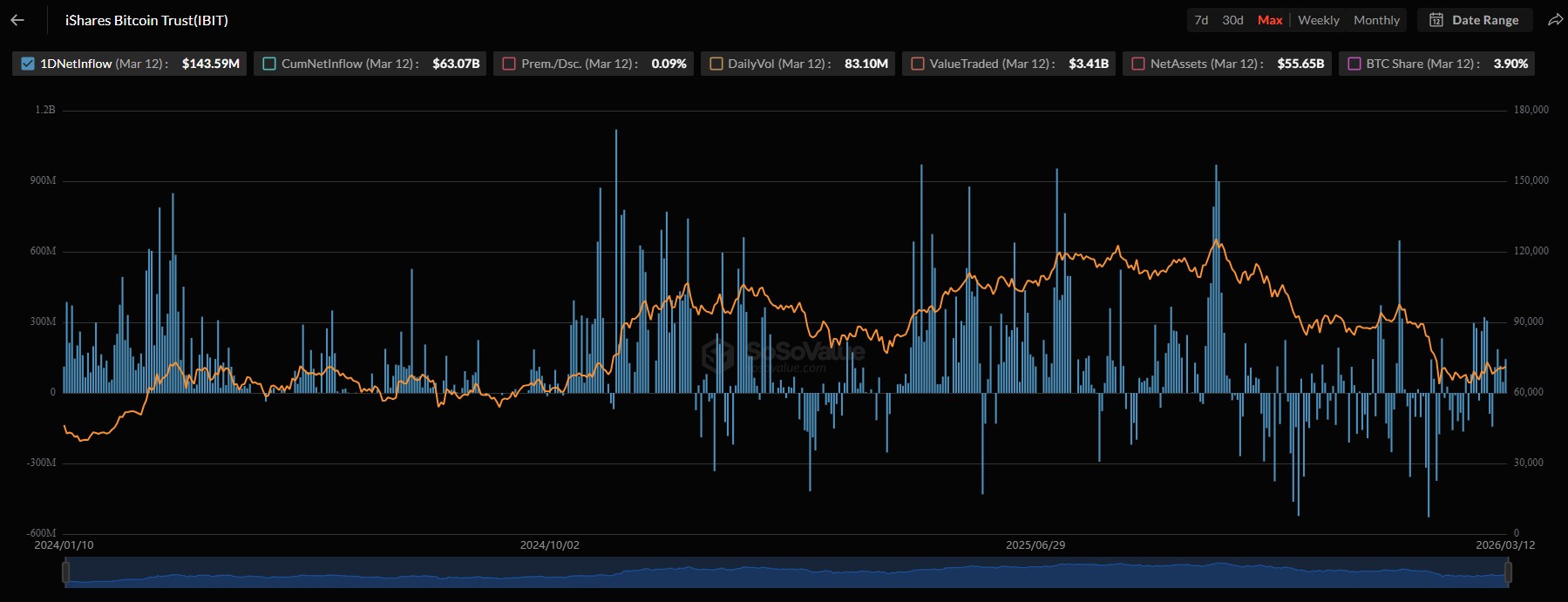This screenshot has height=602, width=1568.
Task: Select the 7d time range
Action: [x=1201, y=20]
